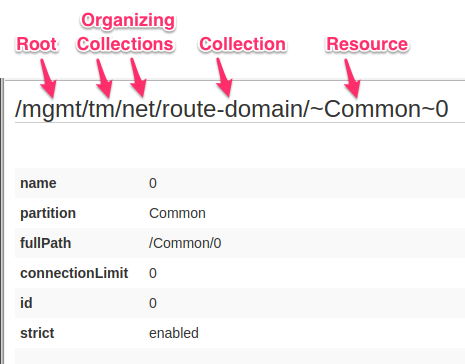The image size is (465, 364).
Task: Click the 'partition' property label
Action: pos(48,213)
